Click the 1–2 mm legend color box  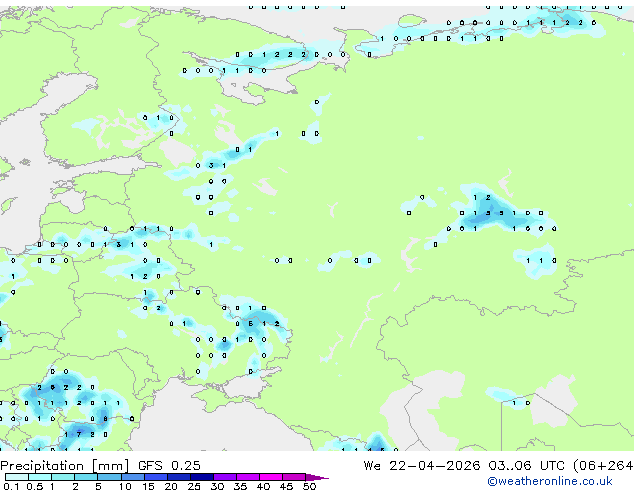tap(63, 477)
